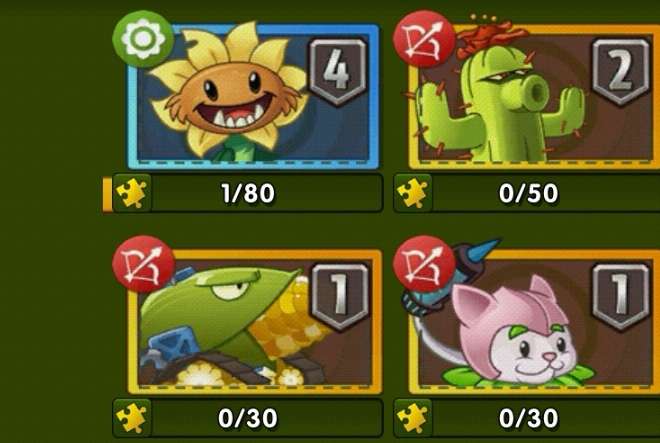Screen dimensions: 660x443
Task: Click the 0/50 progress bar under Cactus
Action: [527, 193]
